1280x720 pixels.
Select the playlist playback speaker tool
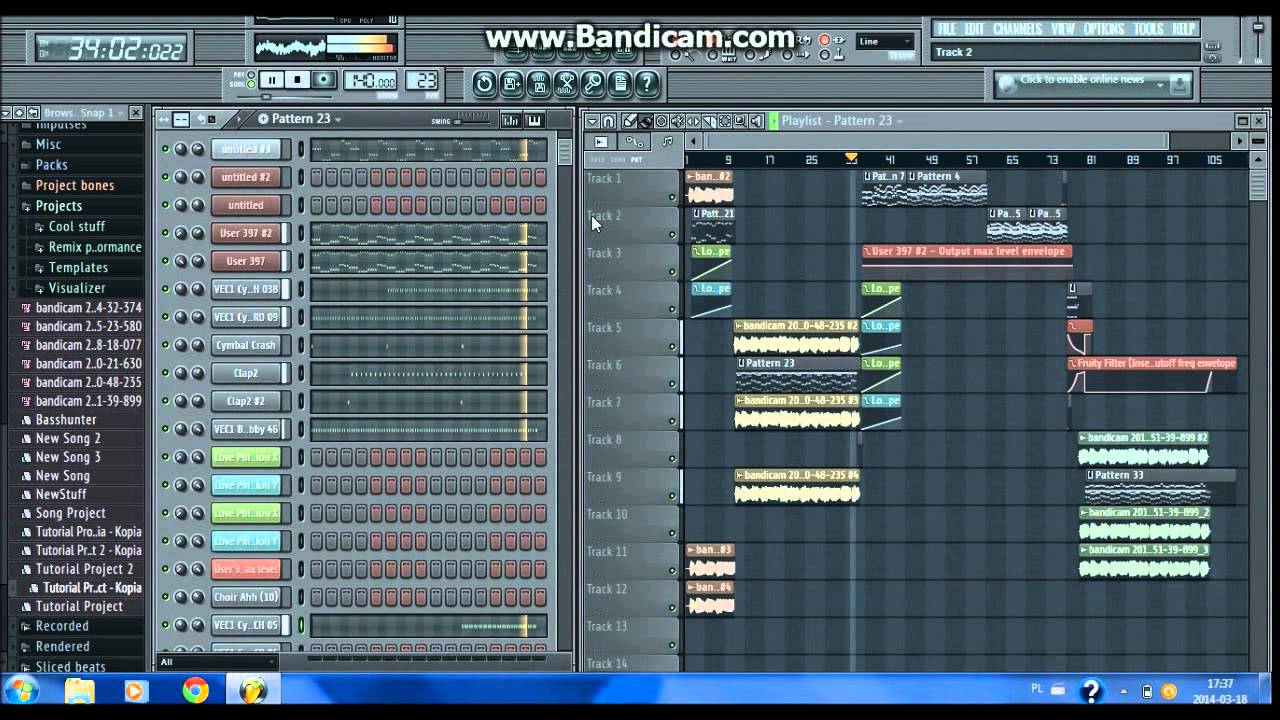pos(757,121)
